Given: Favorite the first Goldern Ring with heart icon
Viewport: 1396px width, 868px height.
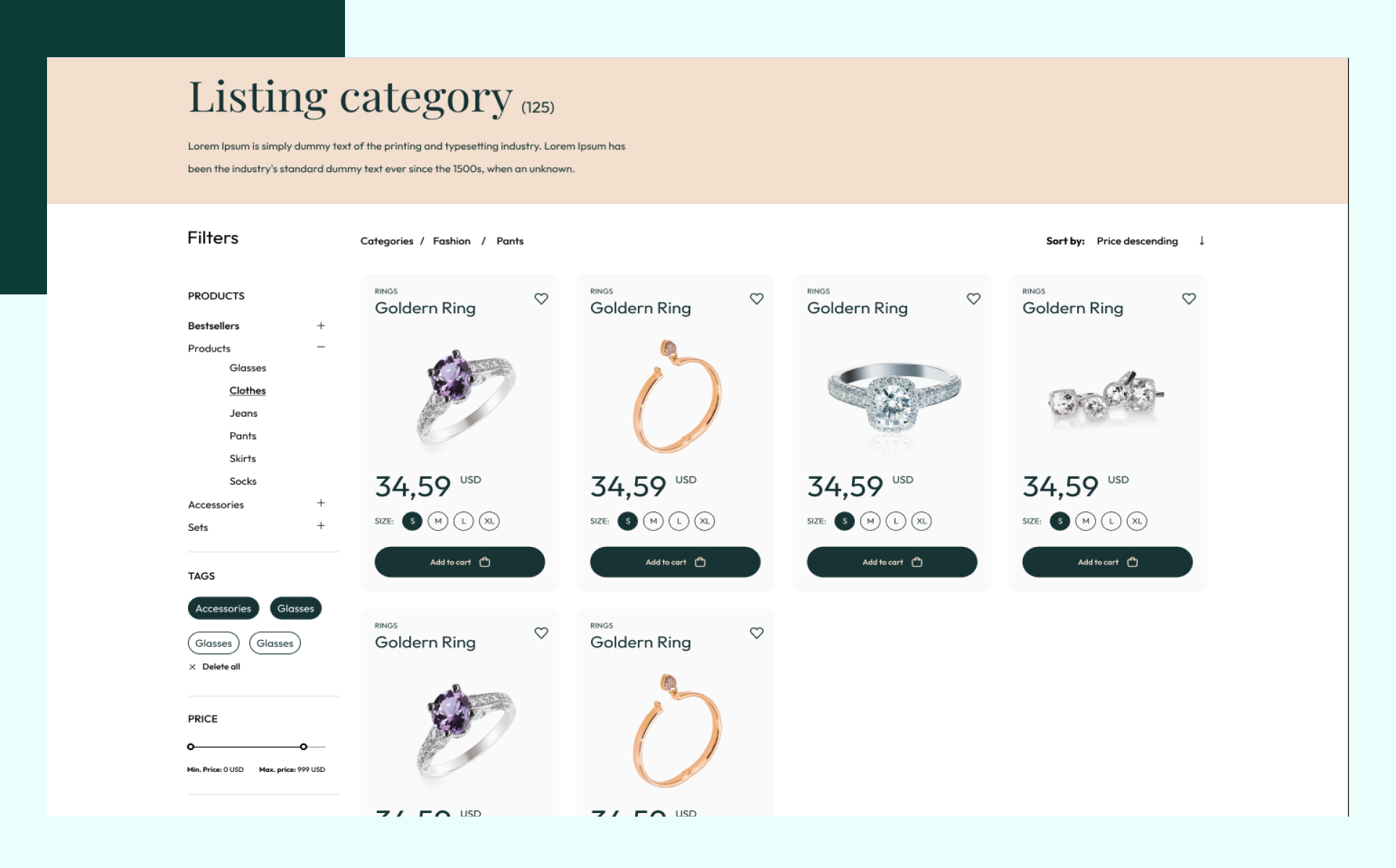Looking at the screenshot, I should click(541, 299).
